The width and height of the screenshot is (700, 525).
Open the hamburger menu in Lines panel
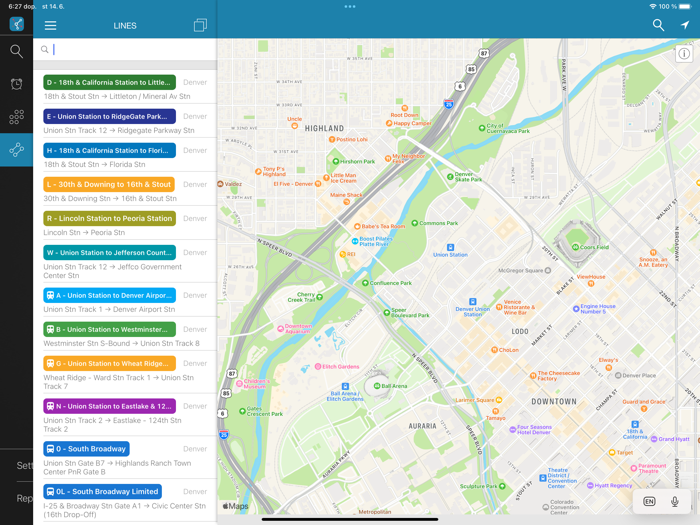[x=50, y=25]
